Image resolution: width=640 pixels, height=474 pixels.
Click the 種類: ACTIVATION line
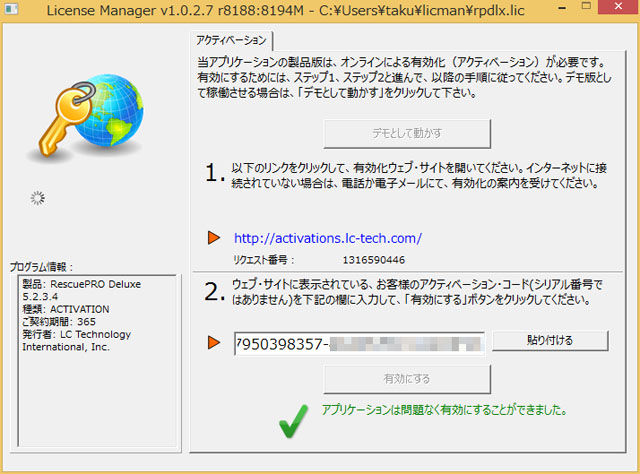66,309
